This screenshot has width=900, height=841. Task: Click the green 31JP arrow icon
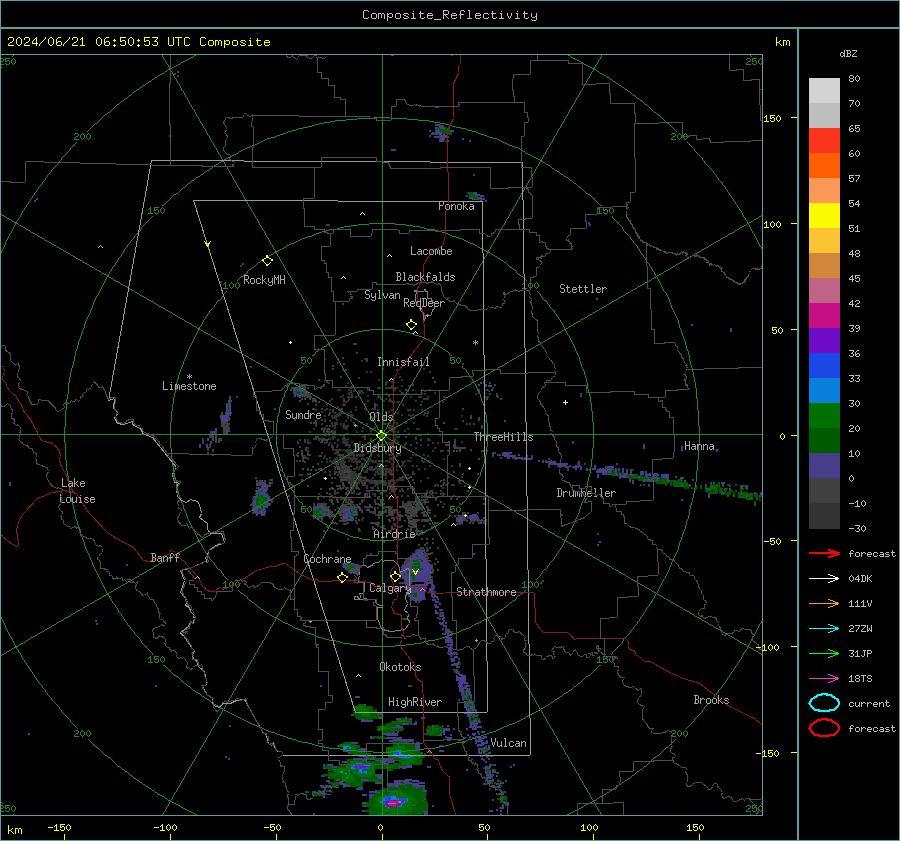[x=824, y=653]
